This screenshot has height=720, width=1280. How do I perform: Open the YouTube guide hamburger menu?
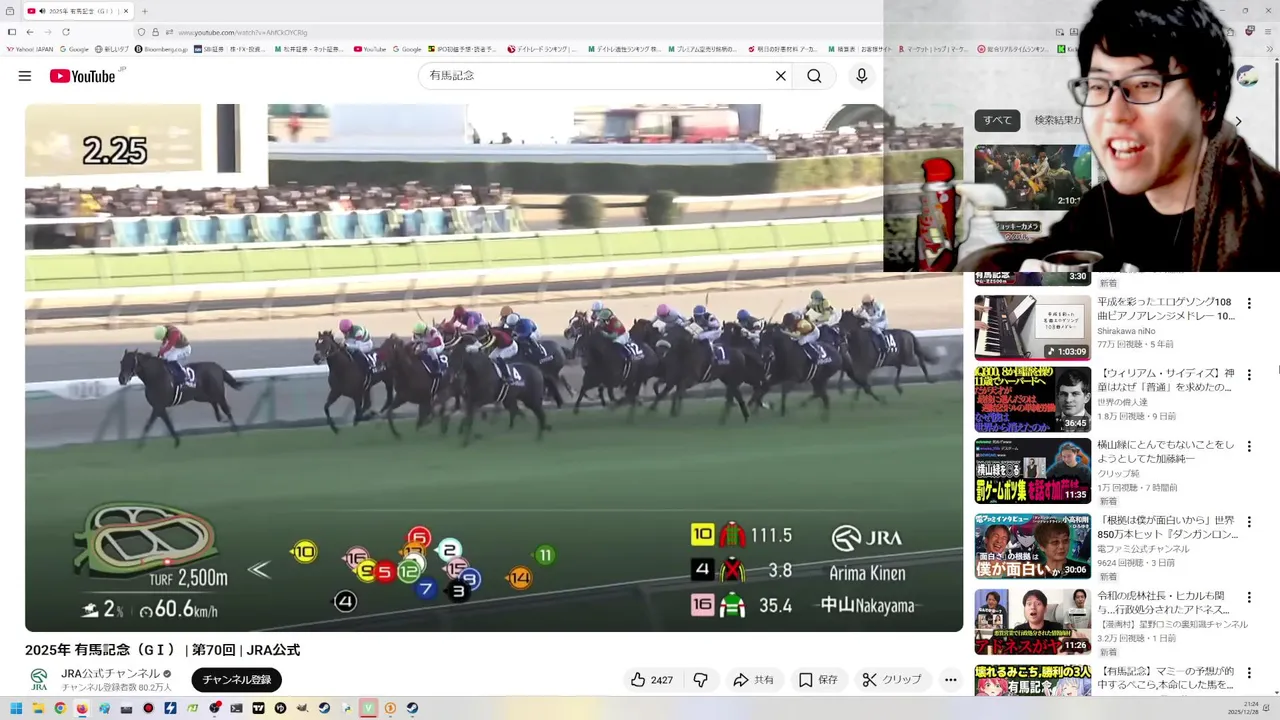click(x=25, y=76)
